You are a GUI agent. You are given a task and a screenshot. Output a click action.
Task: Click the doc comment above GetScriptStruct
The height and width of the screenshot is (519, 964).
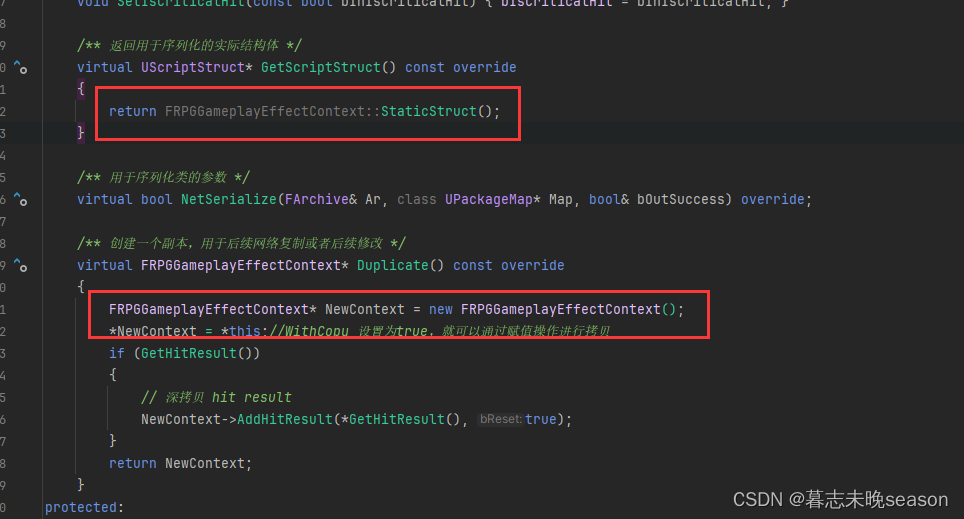click(189, 45)
